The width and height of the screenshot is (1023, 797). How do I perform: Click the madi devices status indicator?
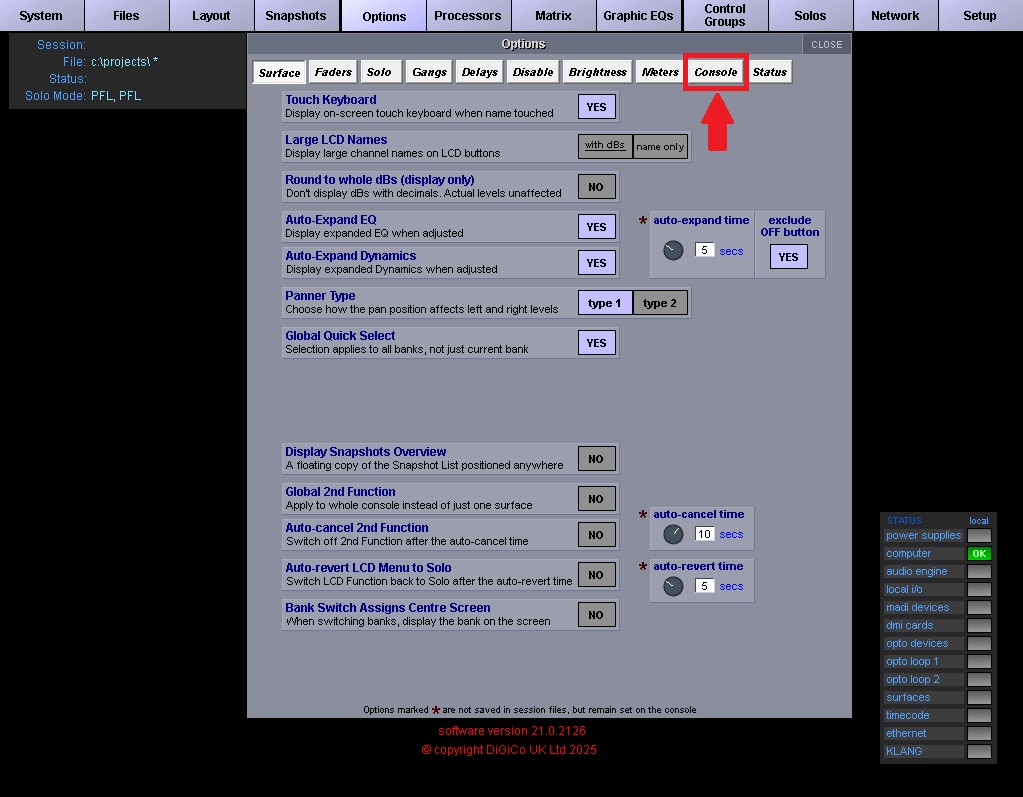tap(979, 607)
